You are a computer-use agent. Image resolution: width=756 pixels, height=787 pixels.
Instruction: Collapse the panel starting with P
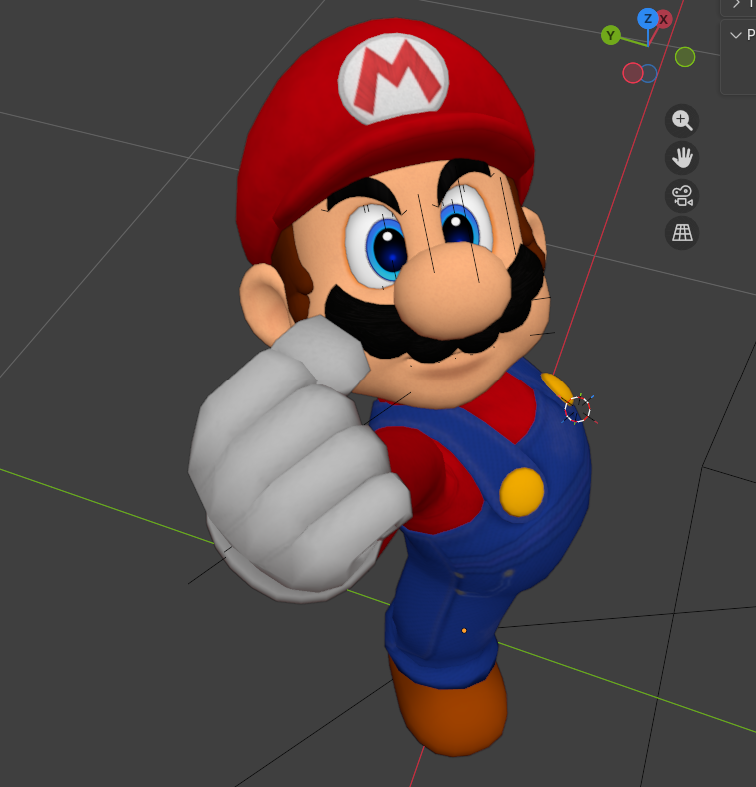(x=735, y=35)
